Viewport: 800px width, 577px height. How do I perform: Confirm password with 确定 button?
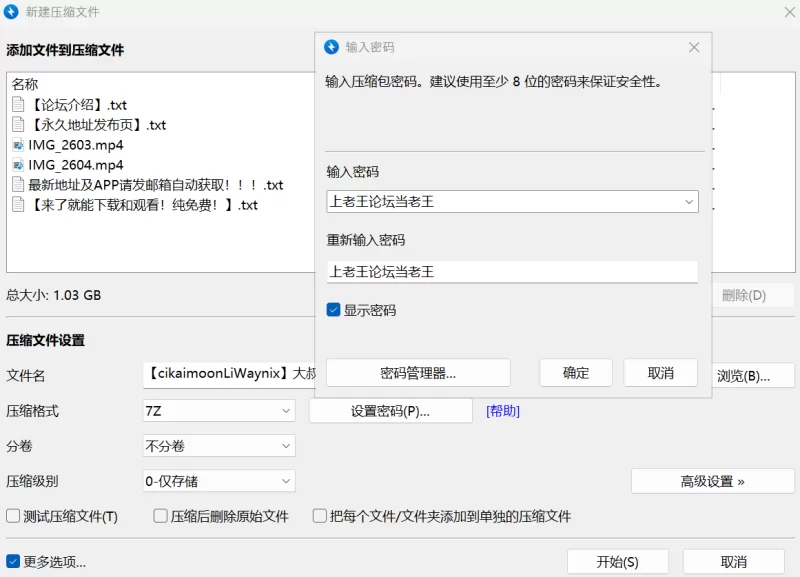[x=576, y=373]
